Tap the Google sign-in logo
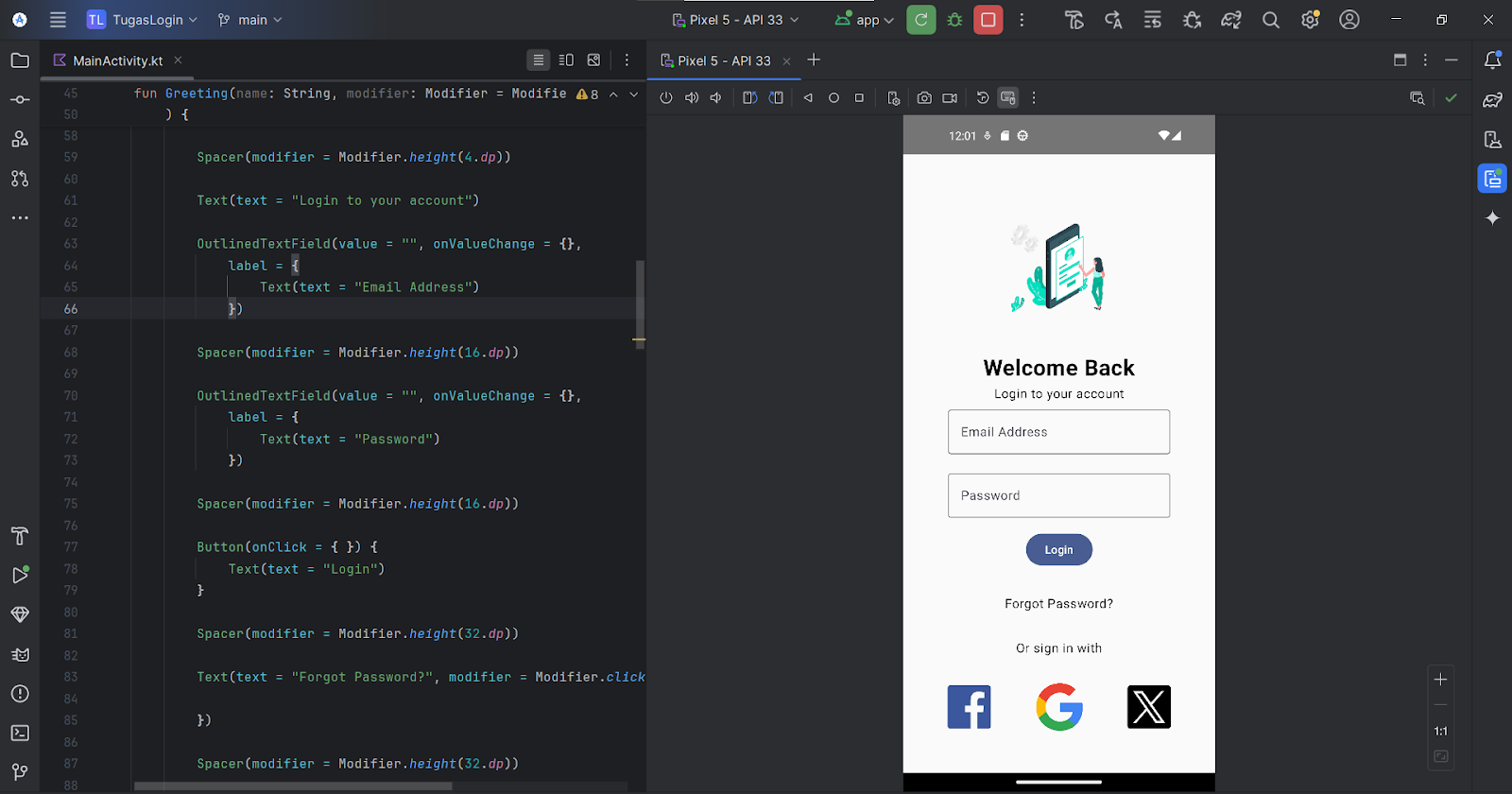Image resolution: width=1512 pixels, height=794 pixels. click(1059, 707)
